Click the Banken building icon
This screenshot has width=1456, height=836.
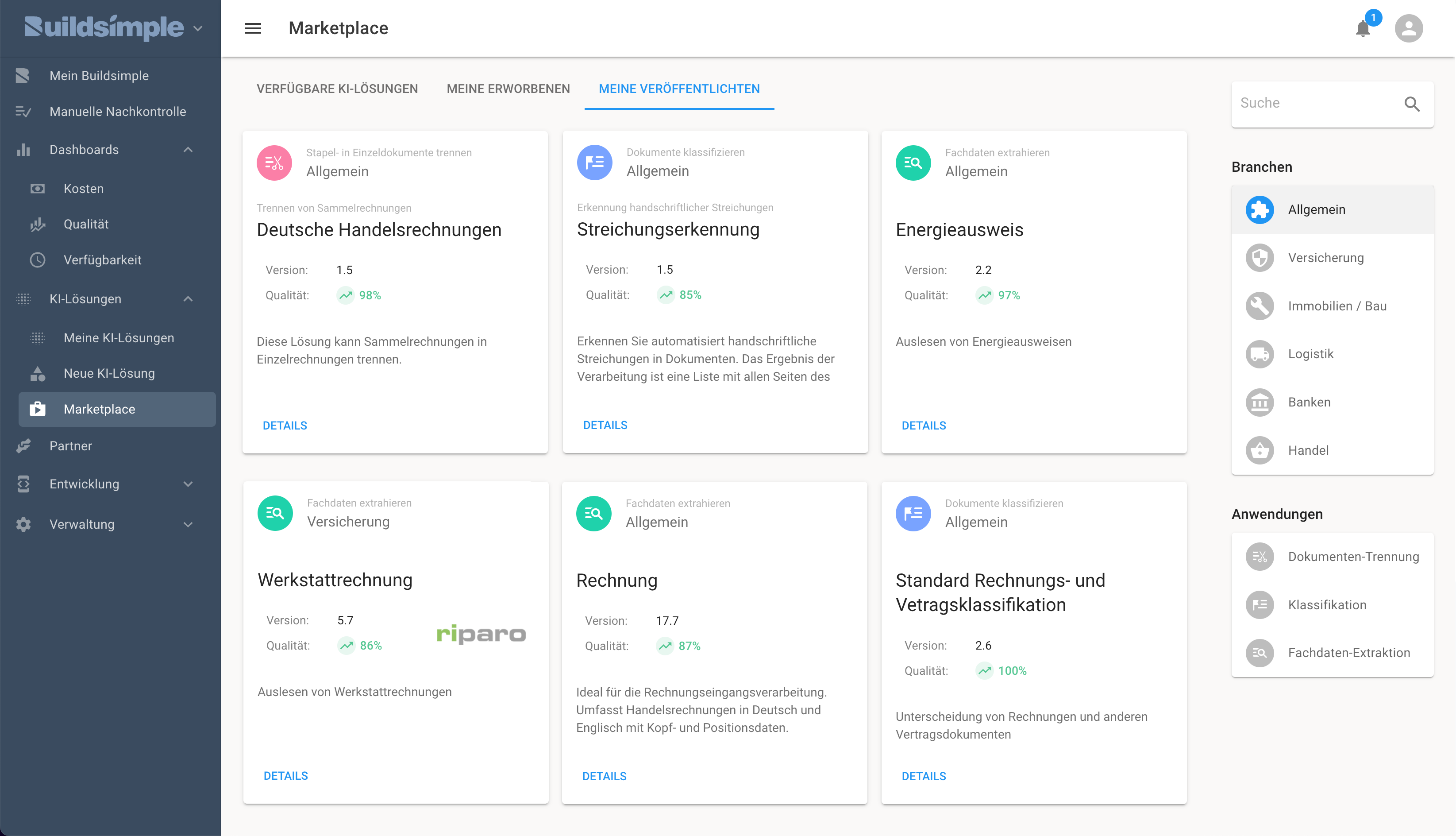[x=1259, y=403]
